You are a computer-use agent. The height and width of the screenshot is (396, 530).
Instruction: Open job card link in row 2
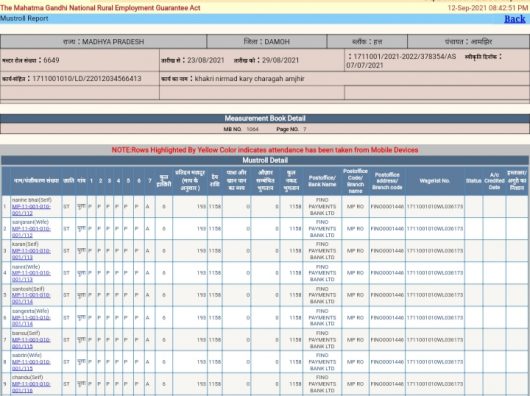click(31, 232)
